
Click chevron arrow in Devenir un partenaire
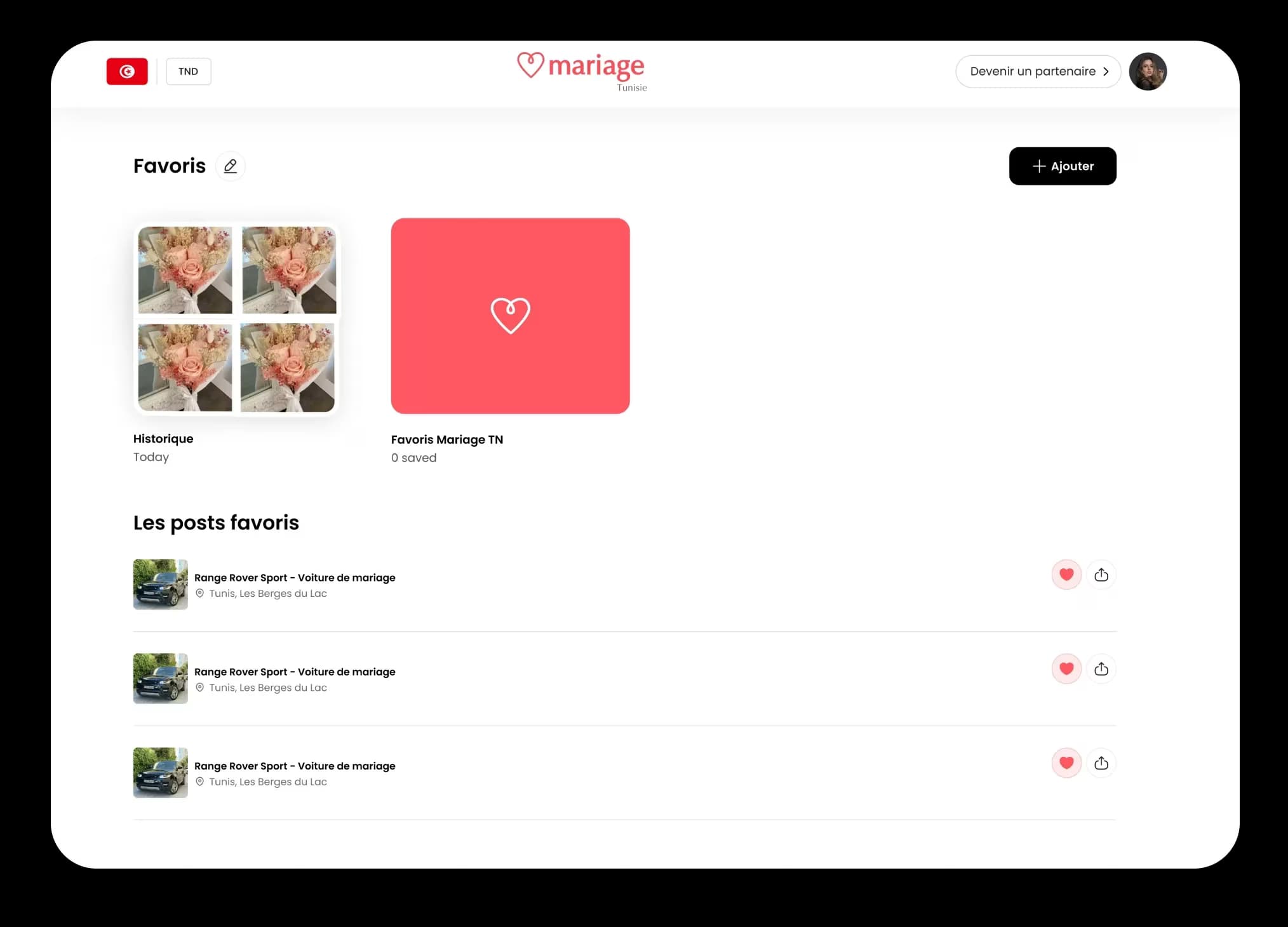(1106, 71)
